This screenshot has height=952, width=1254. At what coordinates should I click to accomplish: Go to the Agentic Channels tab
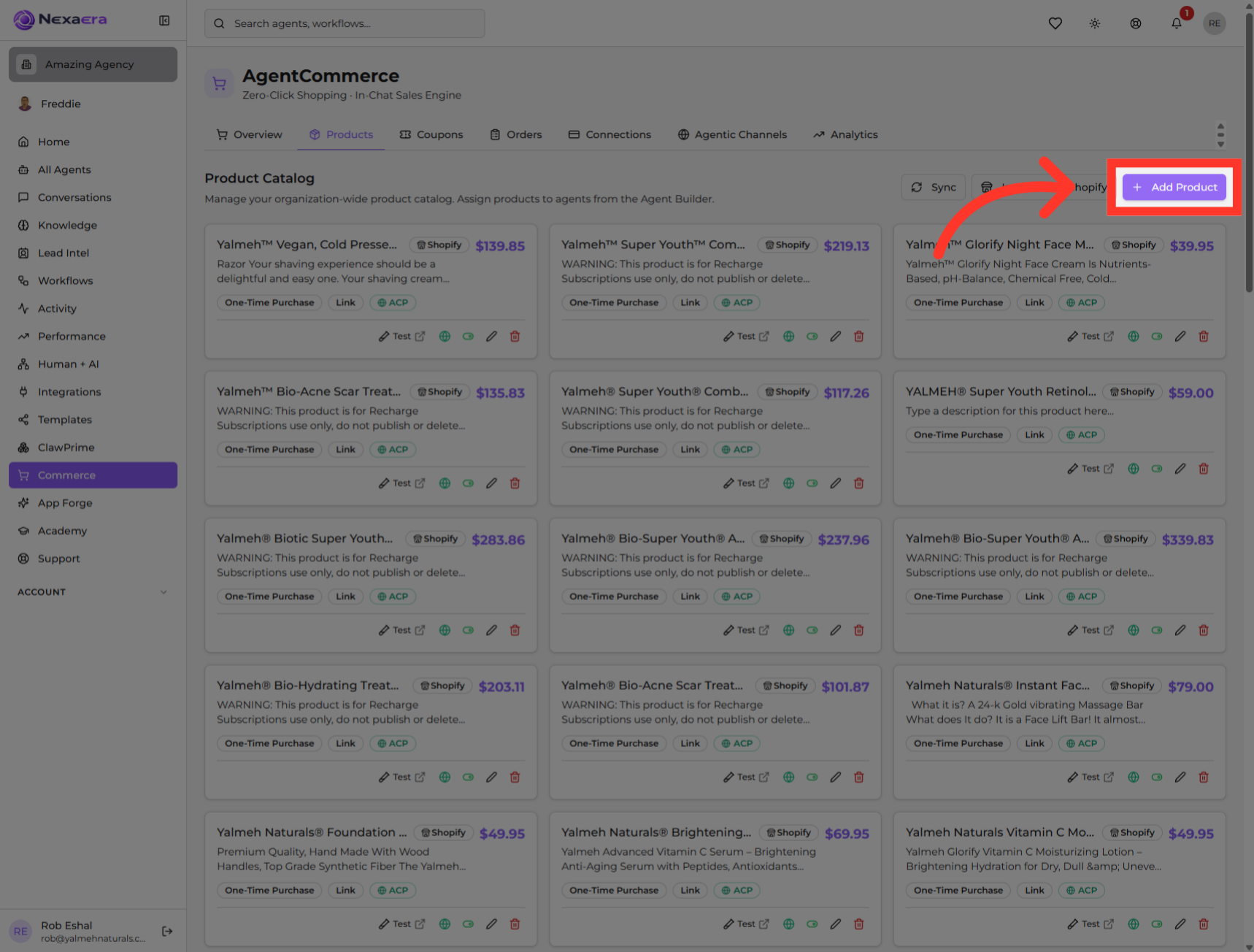(x=732, y=134)
